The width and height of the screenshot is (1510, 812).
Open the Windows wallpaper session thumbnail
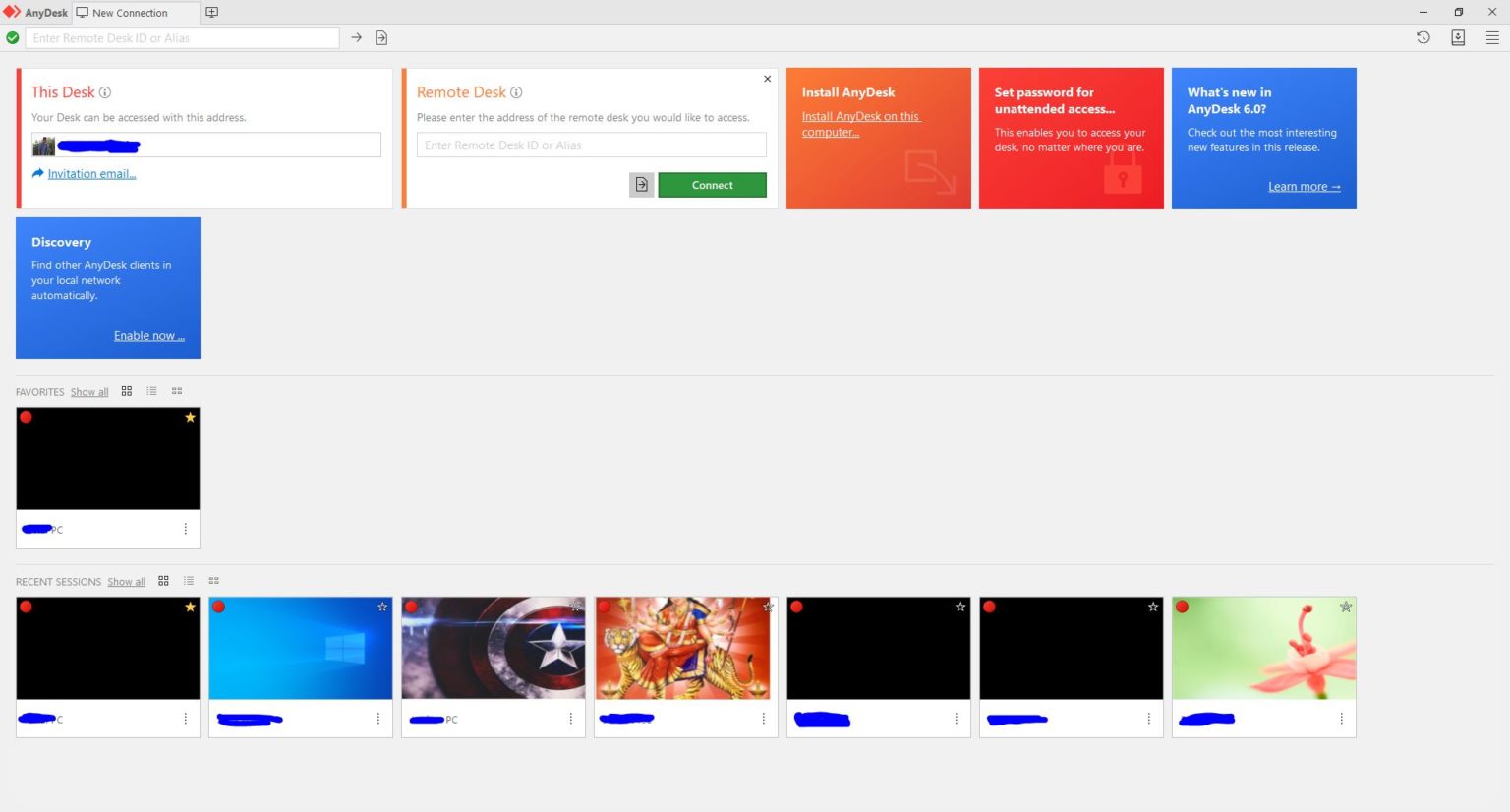click(x=301, y=649)
